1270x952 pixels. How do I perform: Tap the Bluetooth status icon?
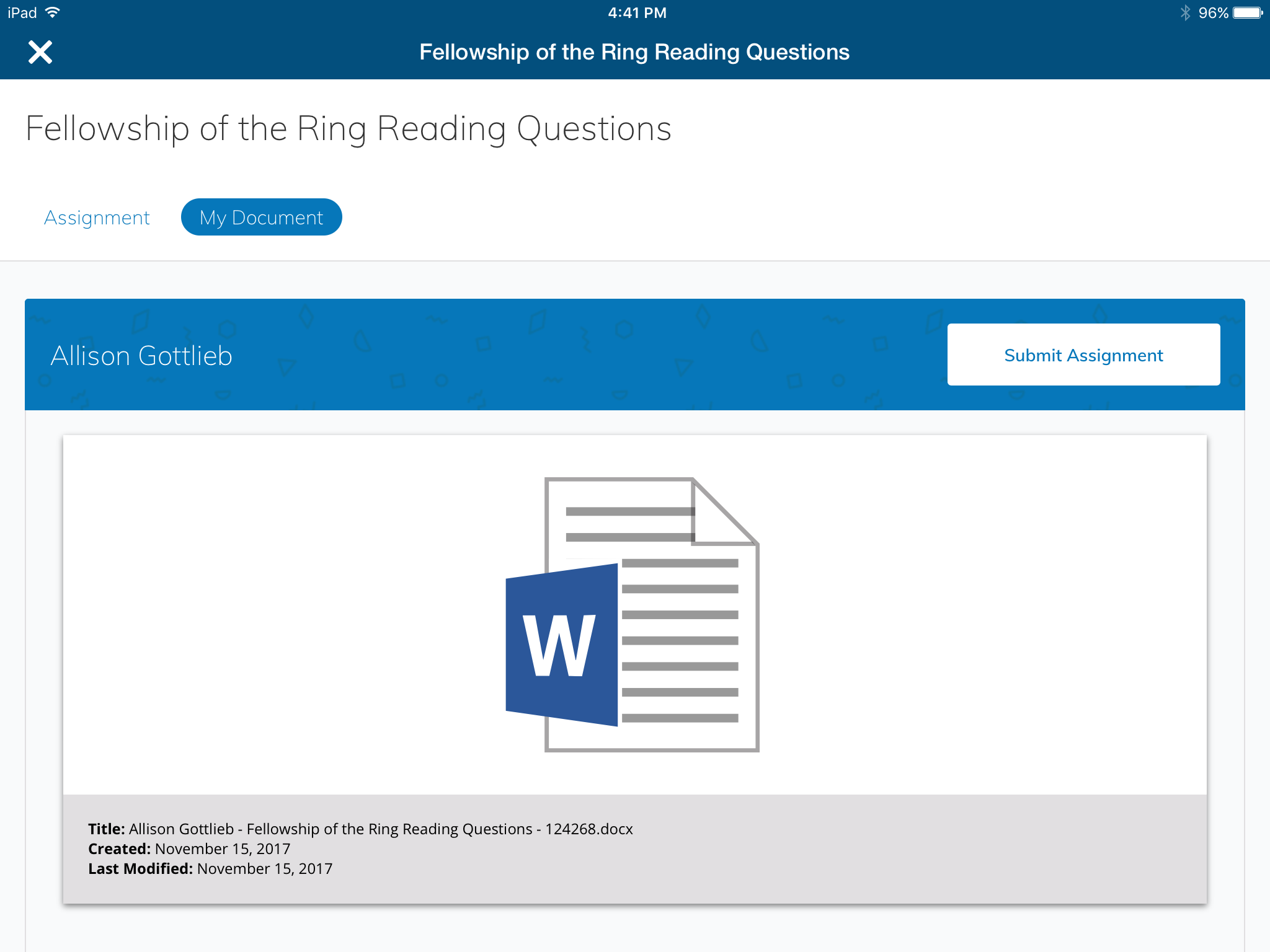click(1185, 12)
